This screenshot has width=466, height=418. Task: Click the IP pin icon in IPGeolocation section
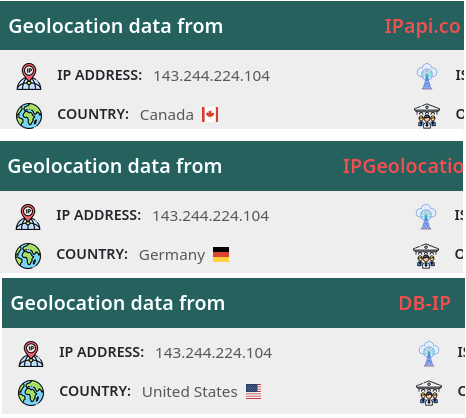pyautogui.click(x=28, y=217)
